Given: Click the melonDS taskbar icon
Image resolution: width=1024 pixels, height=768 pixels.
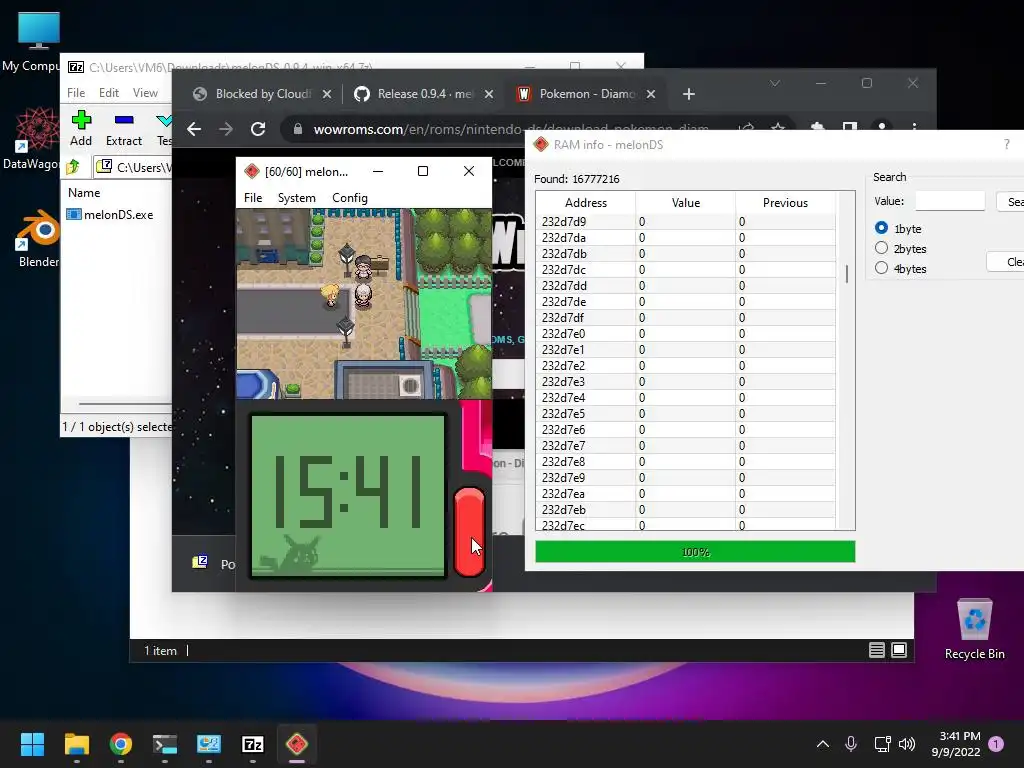Looking at the screenshot, I should (x=297, y=744).
